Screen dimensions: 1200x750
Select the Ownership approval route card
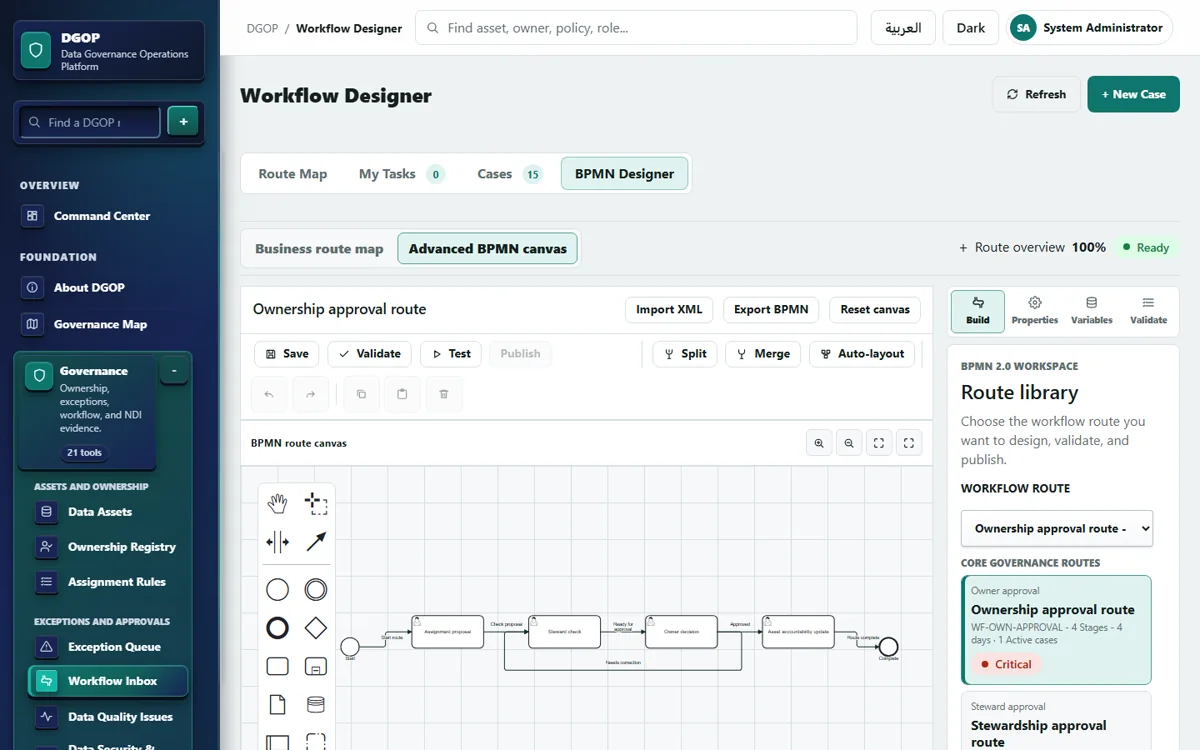click(1056, 630)
